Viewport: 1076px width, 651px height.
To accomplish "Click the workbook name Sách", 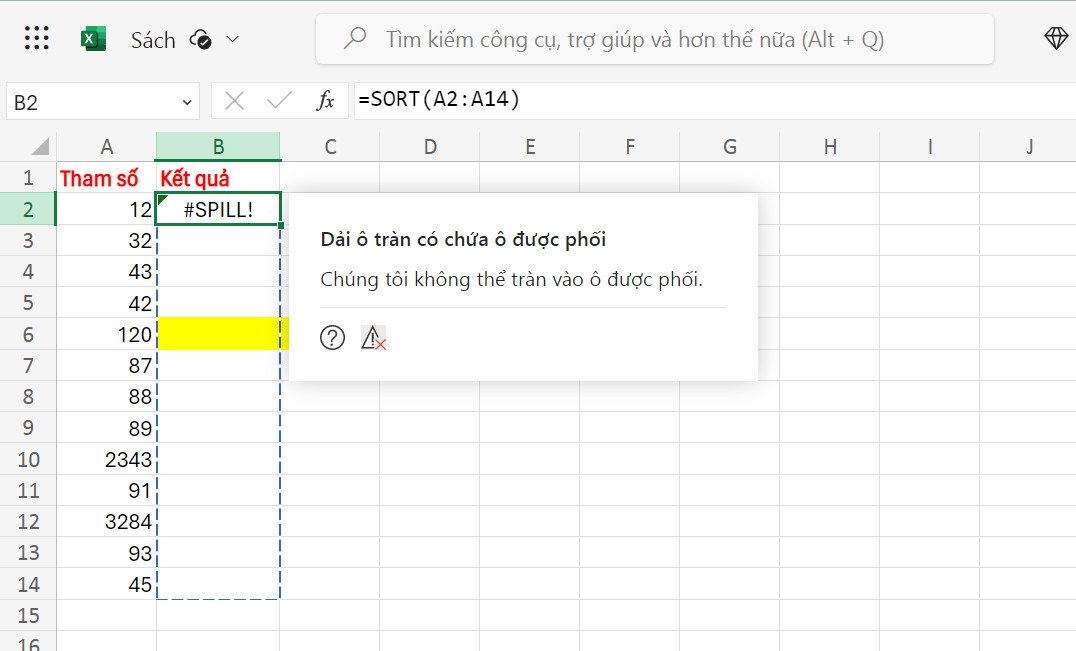I will pos(153,40).
